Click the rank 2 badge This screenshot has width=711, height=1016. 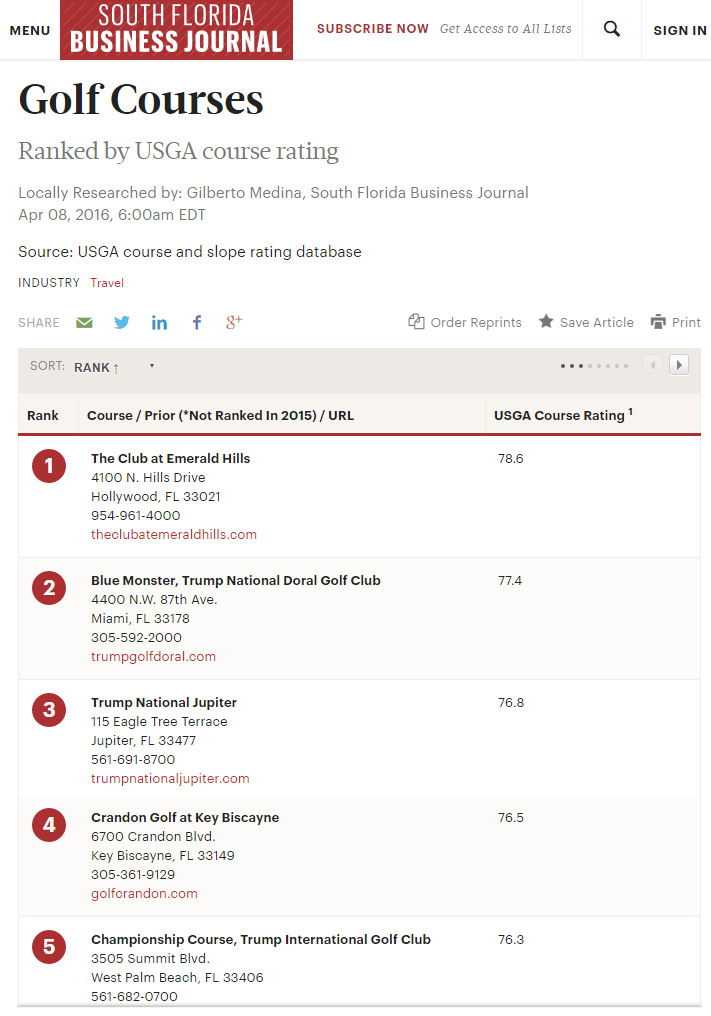click(x=49, y=588)
